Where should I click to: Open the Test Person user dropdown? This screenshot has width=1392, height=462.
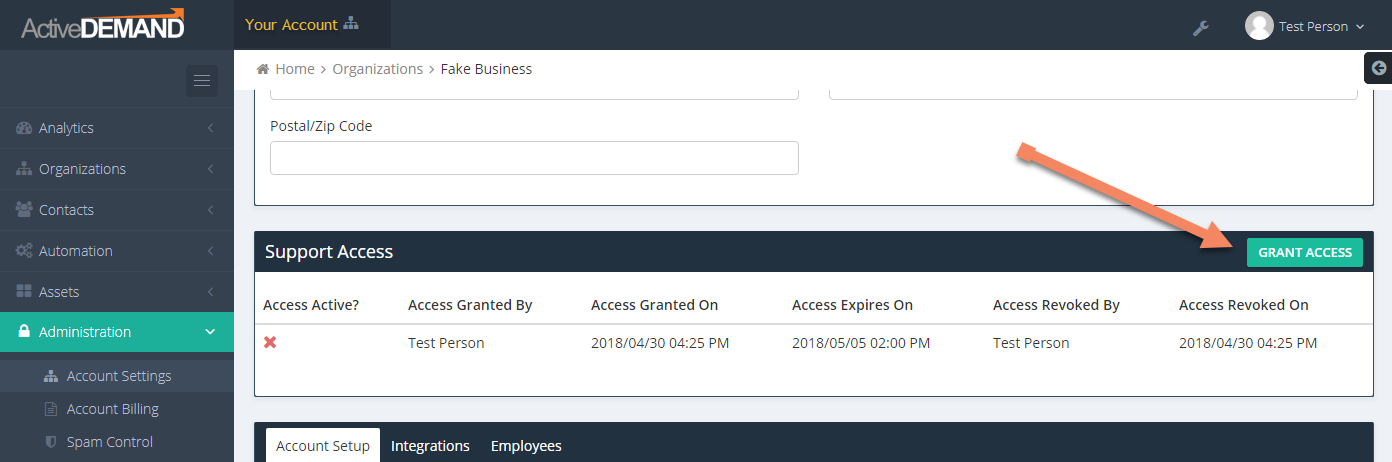pos(1305,27)
